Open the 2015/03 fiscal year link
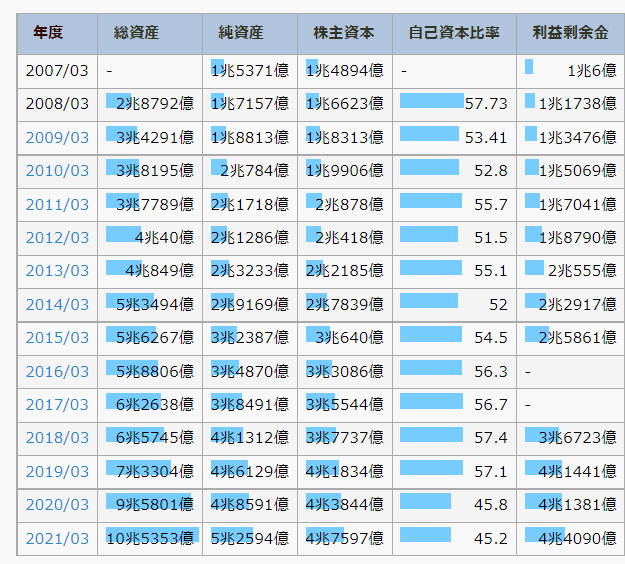The width and height of the screenshot is (625, 564). 57,338
